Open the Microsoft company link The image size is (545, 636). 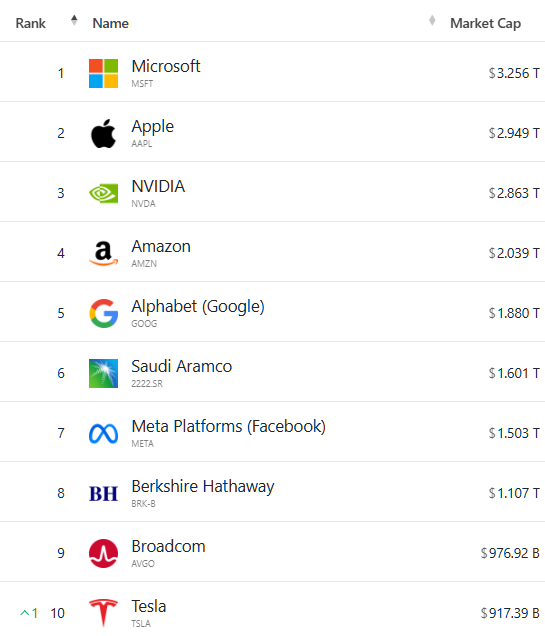point(166,66)
